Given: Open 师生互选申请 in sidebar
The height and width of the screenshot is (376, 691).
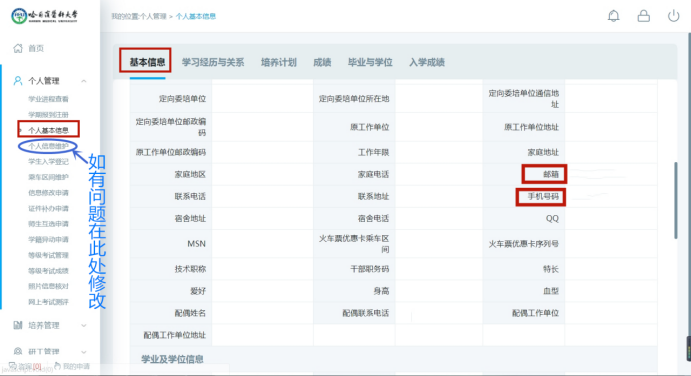Looking at the screenshot, I should coord(48,223).
